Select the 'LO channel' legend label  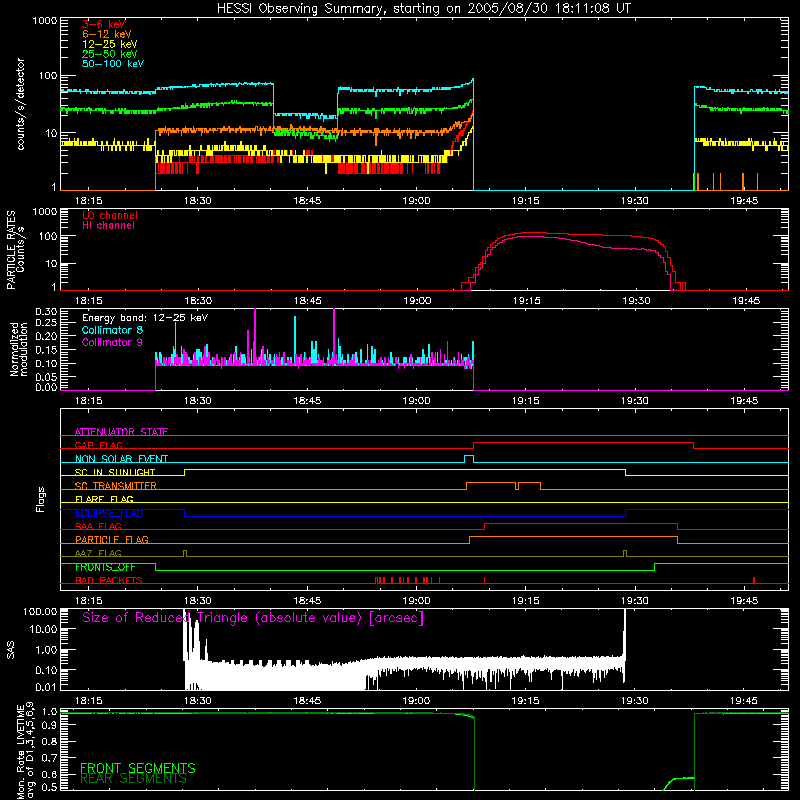click(x=110, y=215)
